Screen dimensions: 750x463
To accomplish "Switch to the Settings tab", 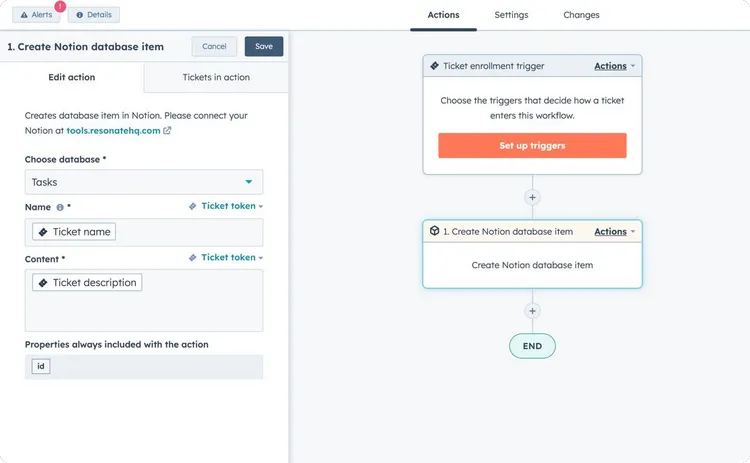I will point(511,15).
